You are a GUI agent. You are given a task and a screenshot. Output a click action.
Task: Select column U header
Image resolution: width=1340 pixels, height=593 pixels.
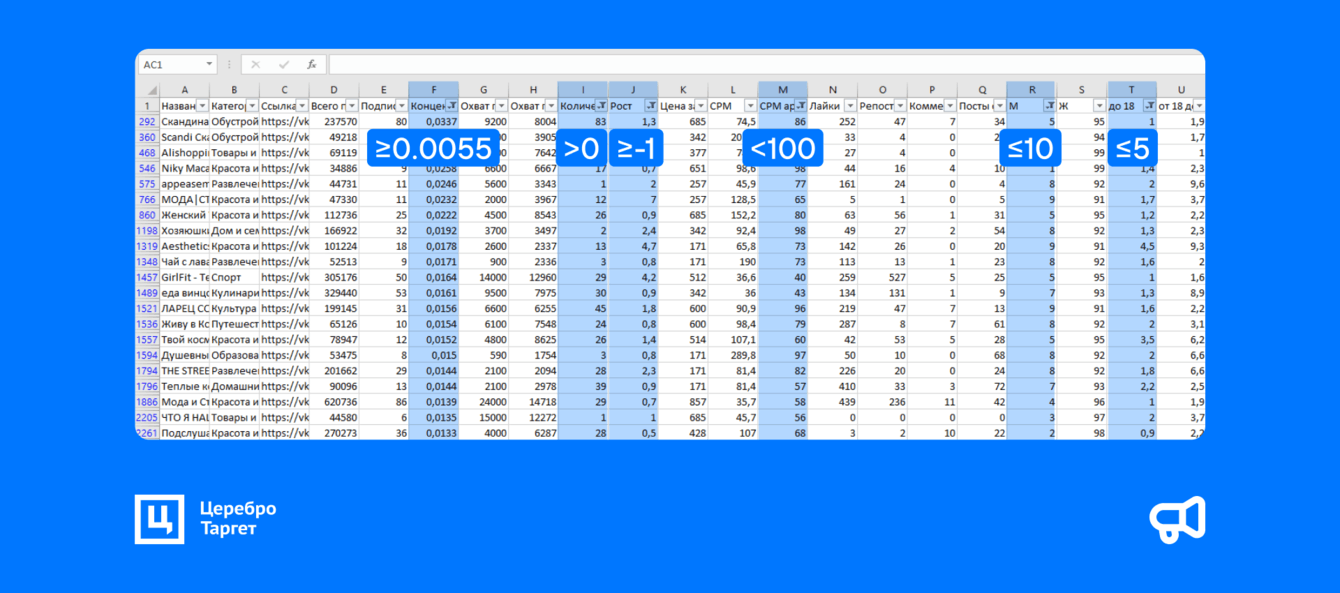pos(1181,89)
